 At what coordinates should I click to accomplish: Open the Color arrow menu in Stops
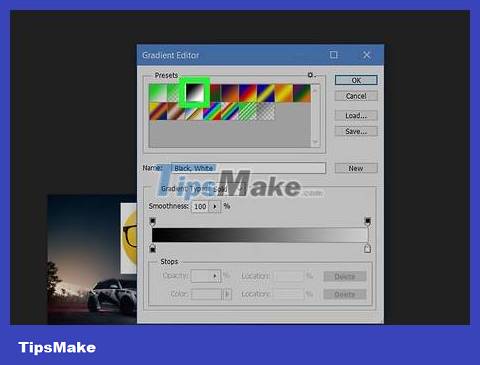(227, 294)
